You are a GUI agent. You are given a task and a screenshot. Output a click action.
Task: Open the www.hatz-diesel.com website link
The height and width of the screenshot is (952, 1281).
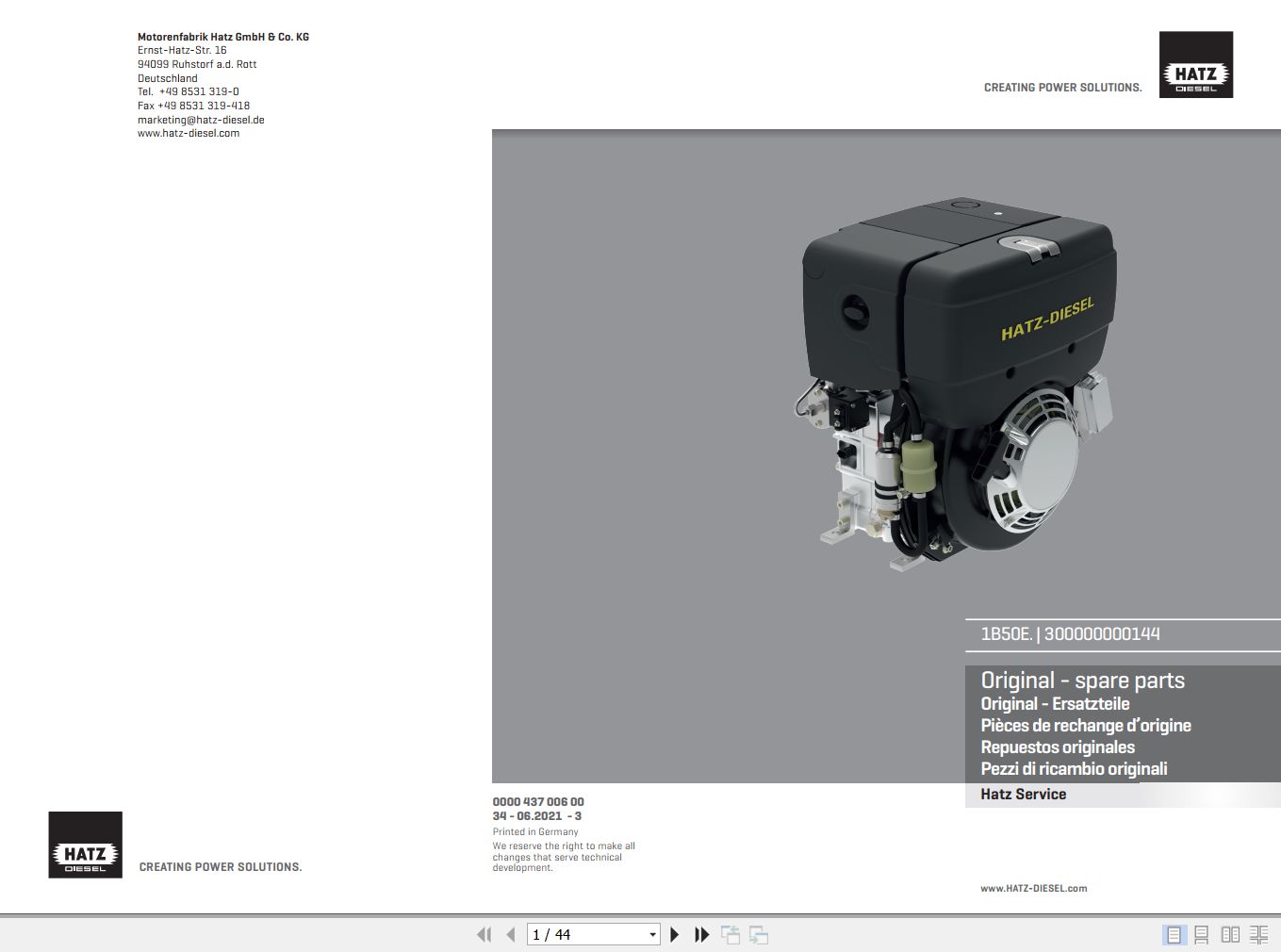click(x=189, y=133)
